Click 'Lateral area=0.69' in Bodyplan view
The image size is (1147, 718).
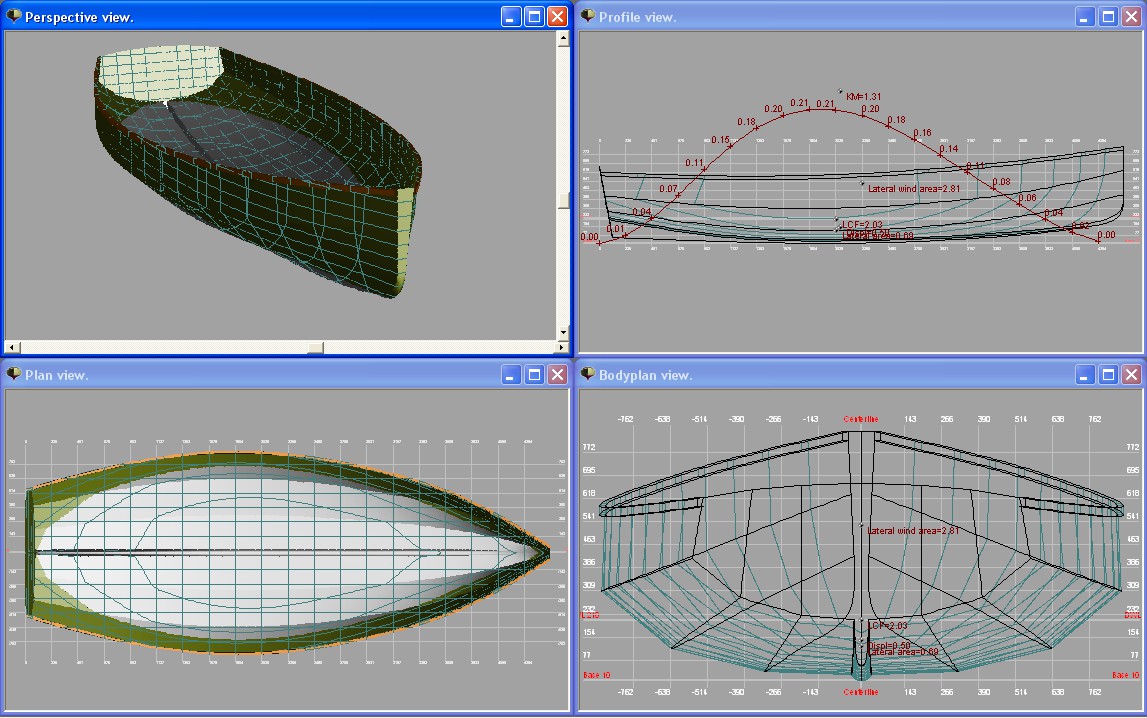(x=903, y=652)
